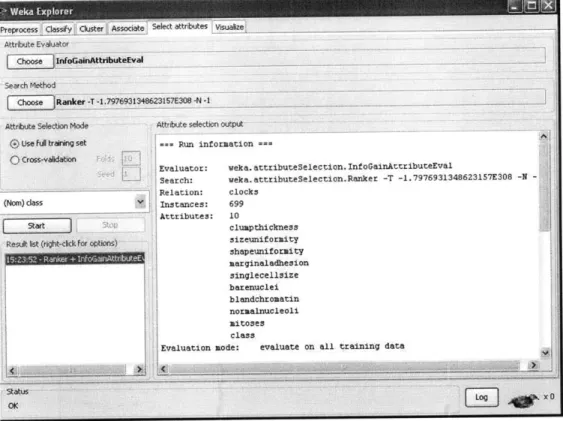The height and width of the screenshot is (421, 563).
Task: Switch to the Visualize tab
Action: pos(229,27)
